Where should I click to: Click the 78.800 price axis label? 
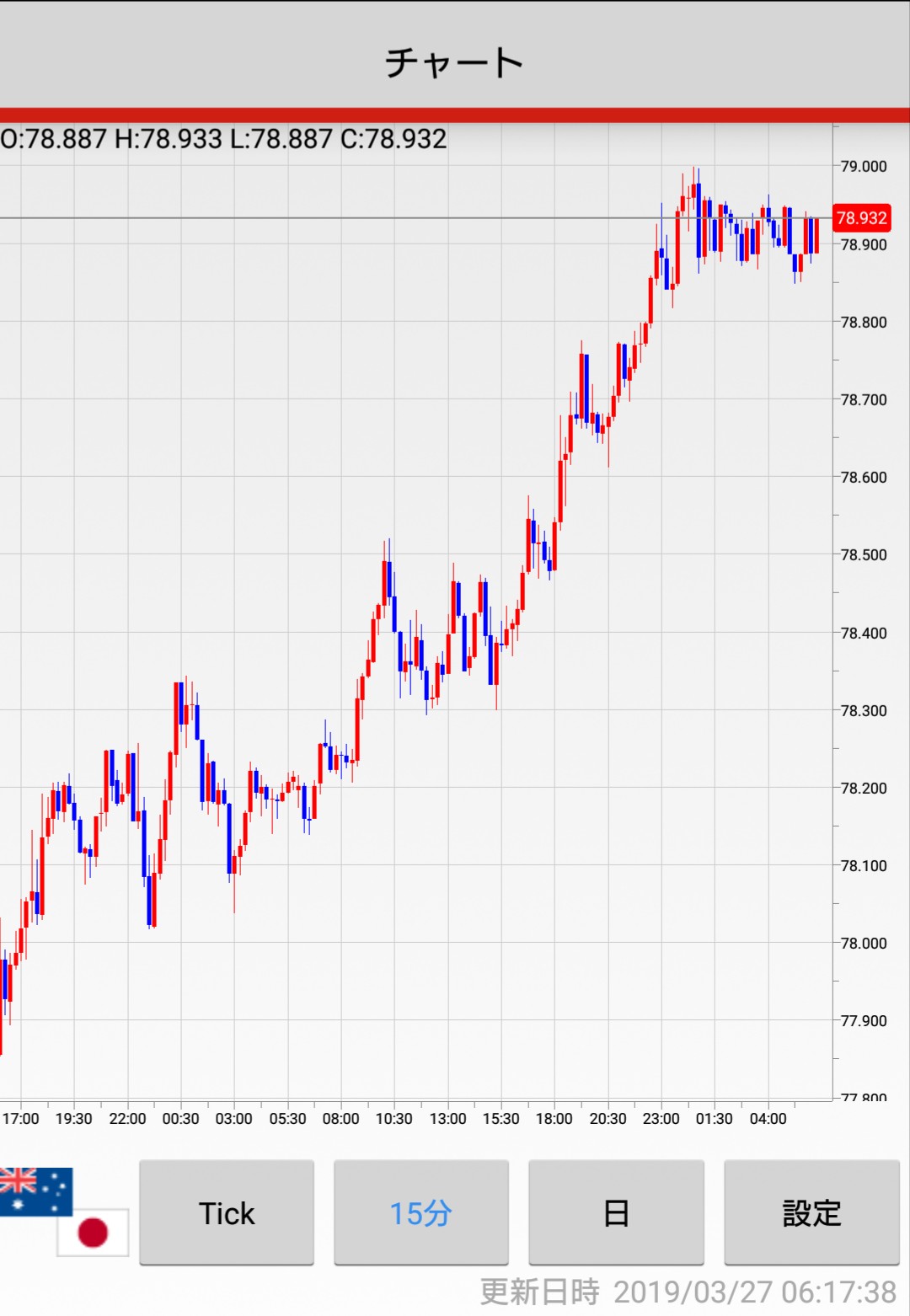pos(864,323)
